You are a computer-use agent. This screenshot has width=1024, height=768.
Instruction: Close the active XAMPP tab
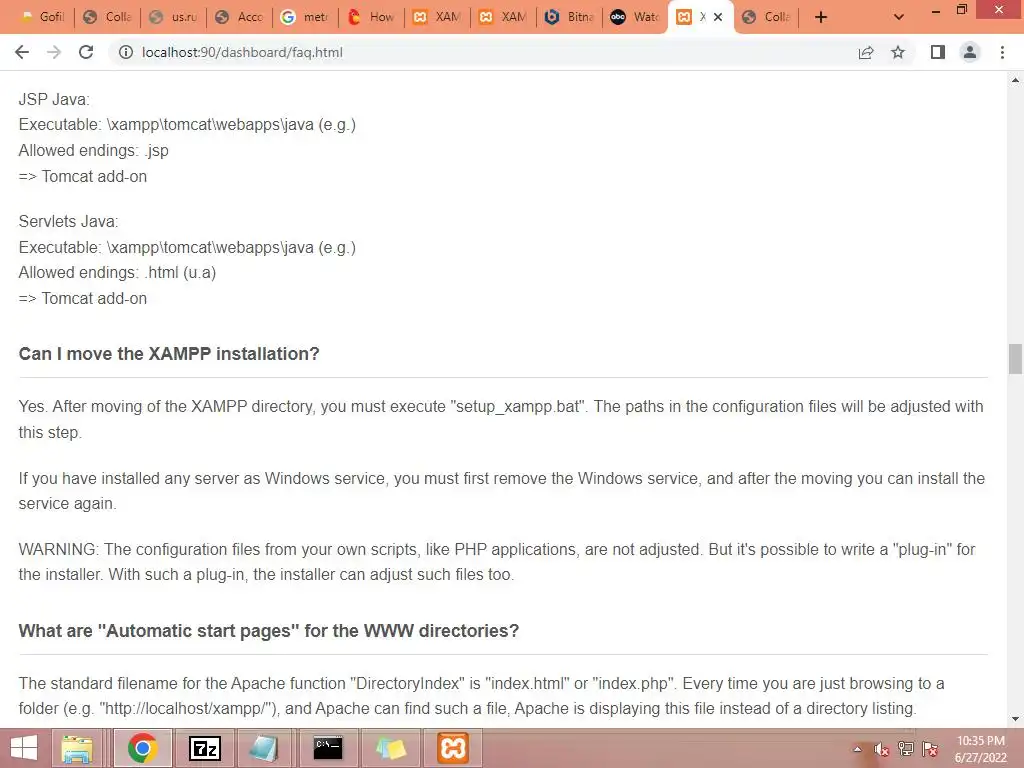[x=718, y=17]
